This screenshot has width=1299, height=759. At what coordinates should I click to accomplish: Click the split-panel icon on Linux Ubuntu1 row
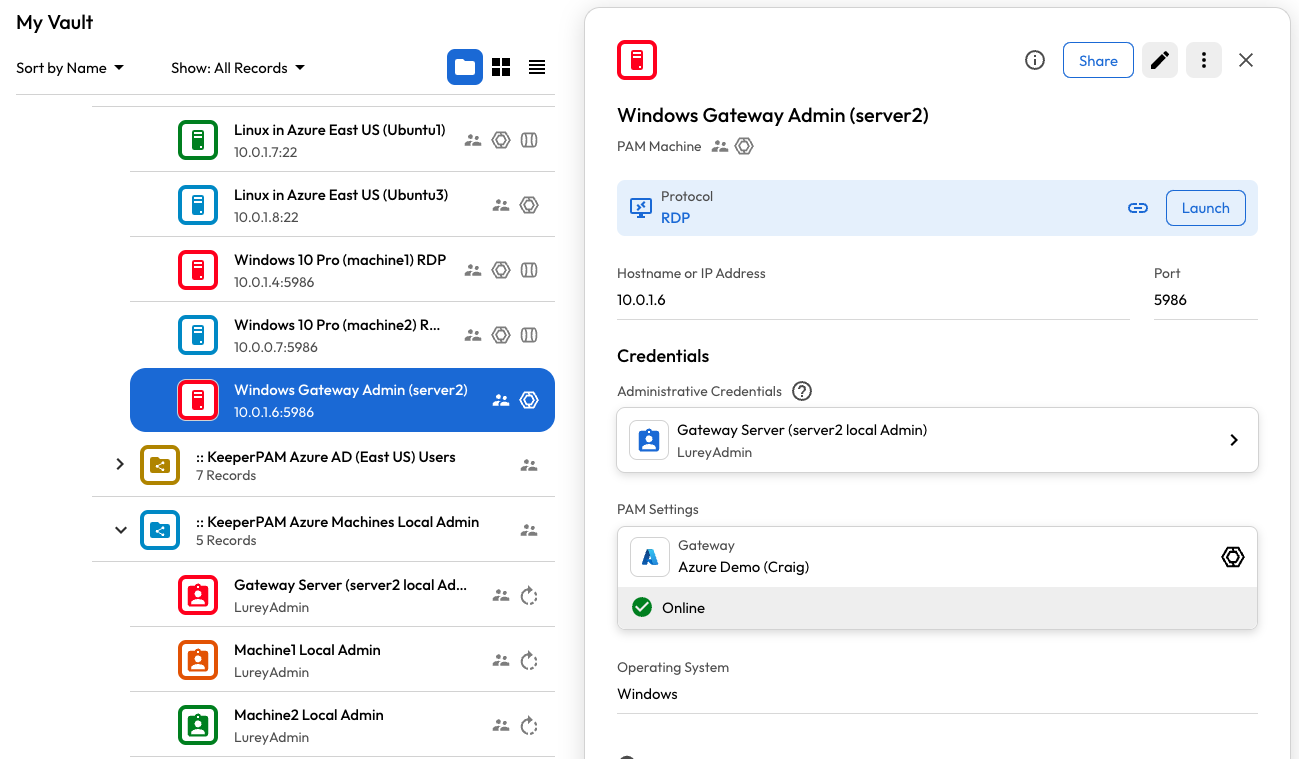(529, 140)
